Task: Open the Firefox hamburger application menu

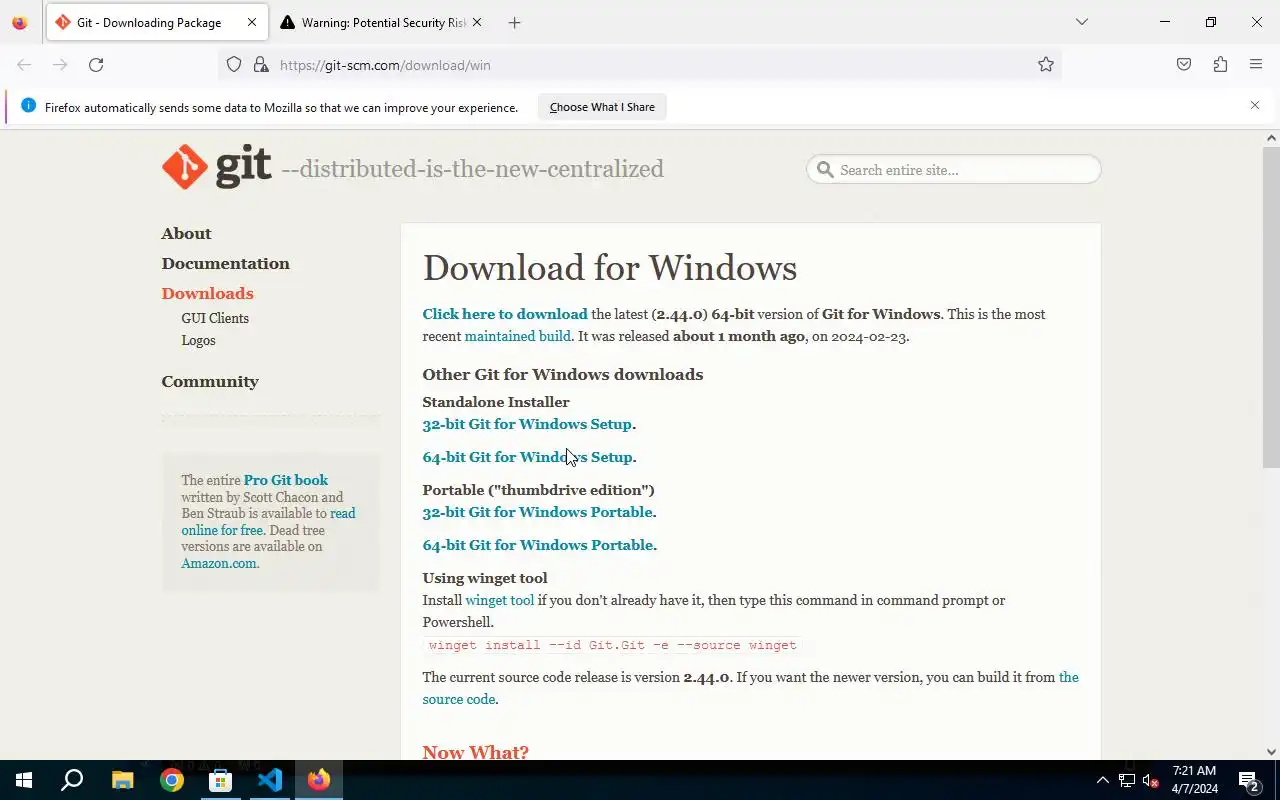Action: point(1256,65)
